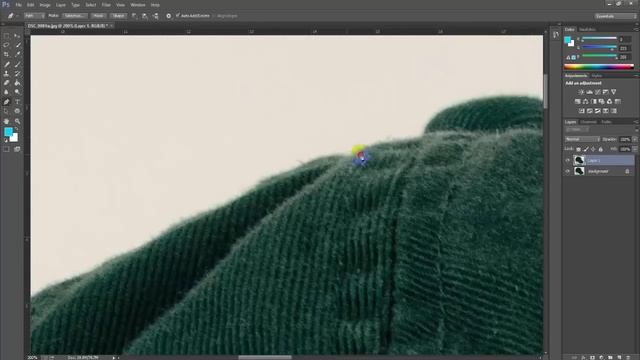Image resolution: width=640 pixels, height=360 pixels.
Task: Select the Move tool
Action: click(17, 36)
